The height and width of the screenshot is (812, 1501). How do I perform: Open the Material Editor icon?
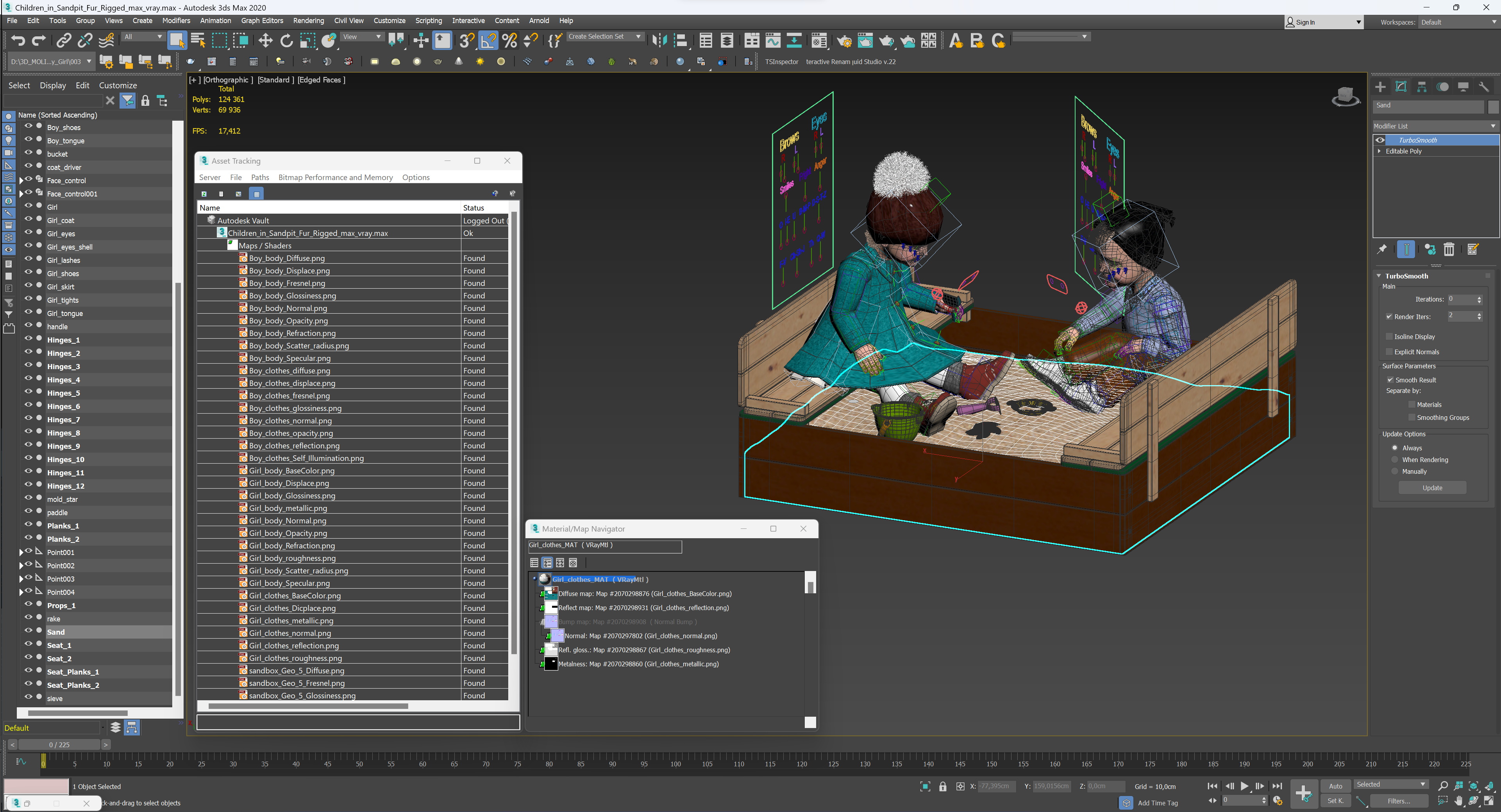click(x=819, y=40)
